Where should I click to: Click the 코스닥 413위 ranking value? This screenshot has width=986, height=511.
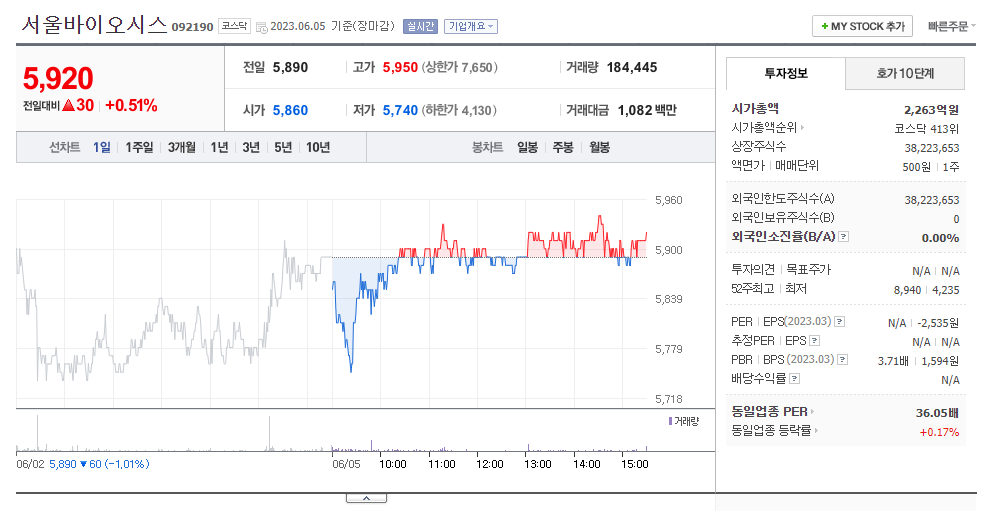click(927, 129)
